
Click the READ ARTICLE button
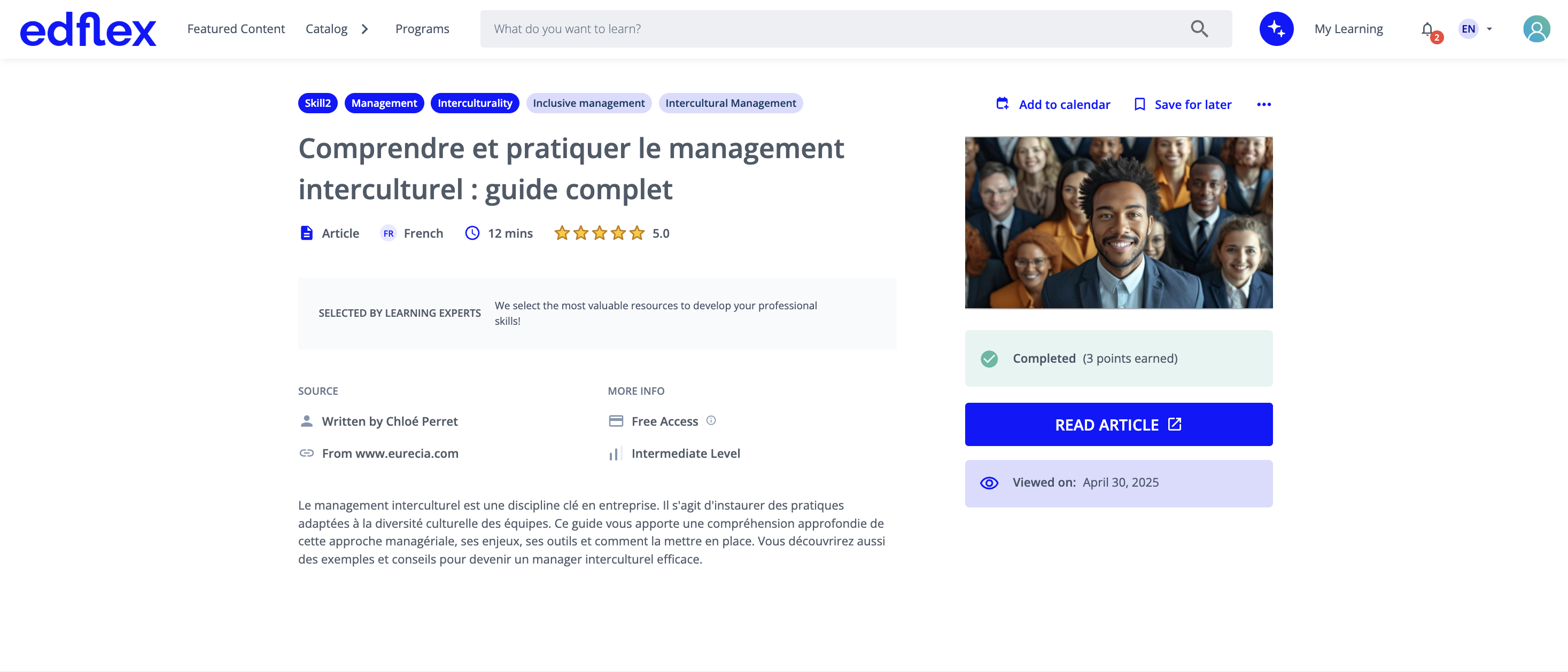click(x=1118, y=424)
